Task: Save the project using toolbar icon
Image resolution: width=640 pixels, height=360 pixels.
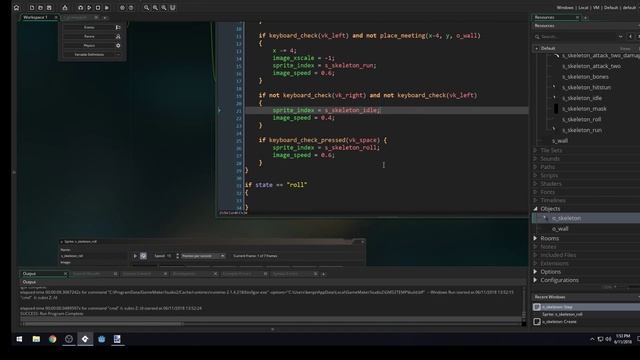Action: tap(49, 8)
